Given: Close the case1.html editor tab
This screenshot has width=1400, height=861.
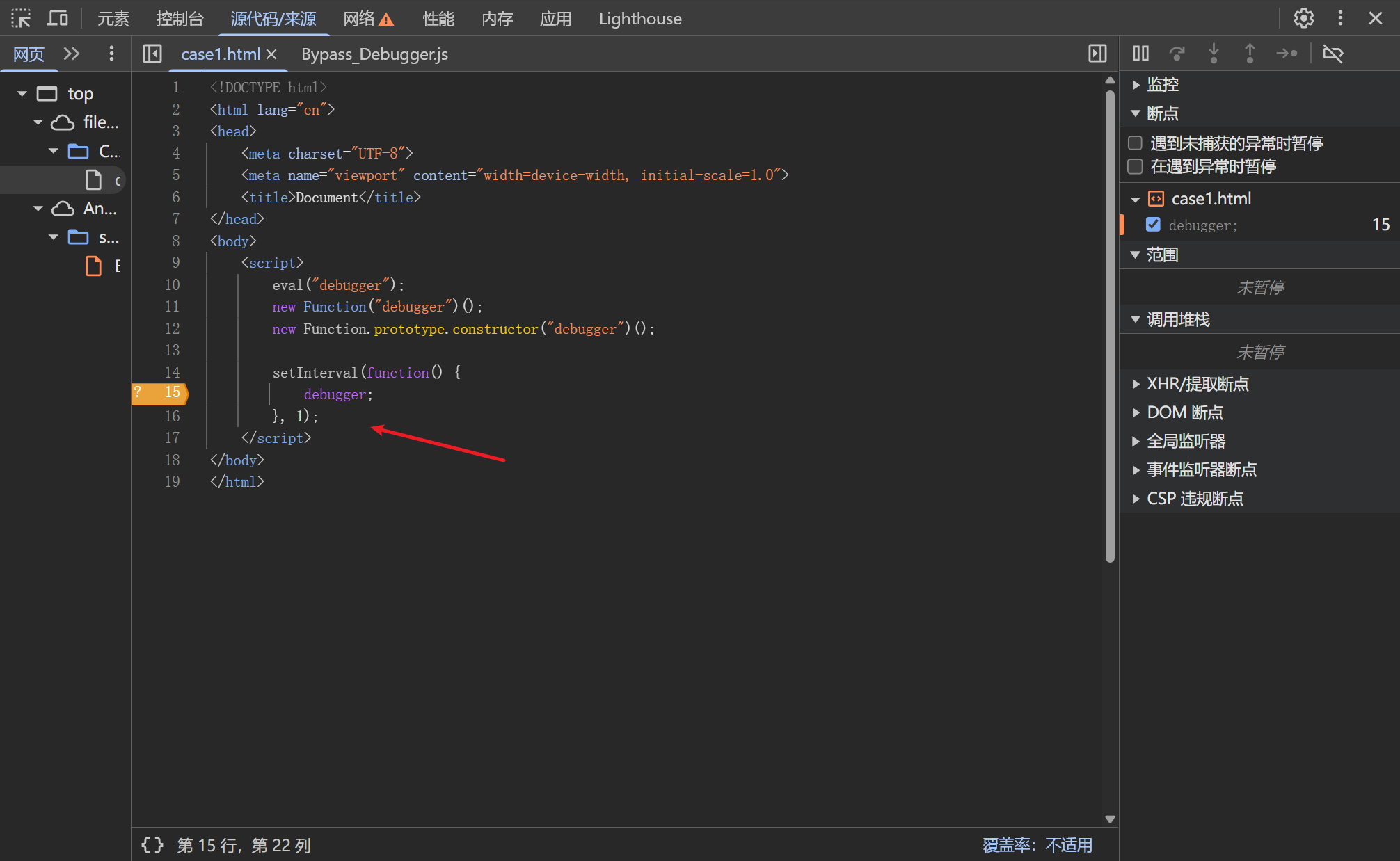Looking at the screenshot, I should coord(271,54).
